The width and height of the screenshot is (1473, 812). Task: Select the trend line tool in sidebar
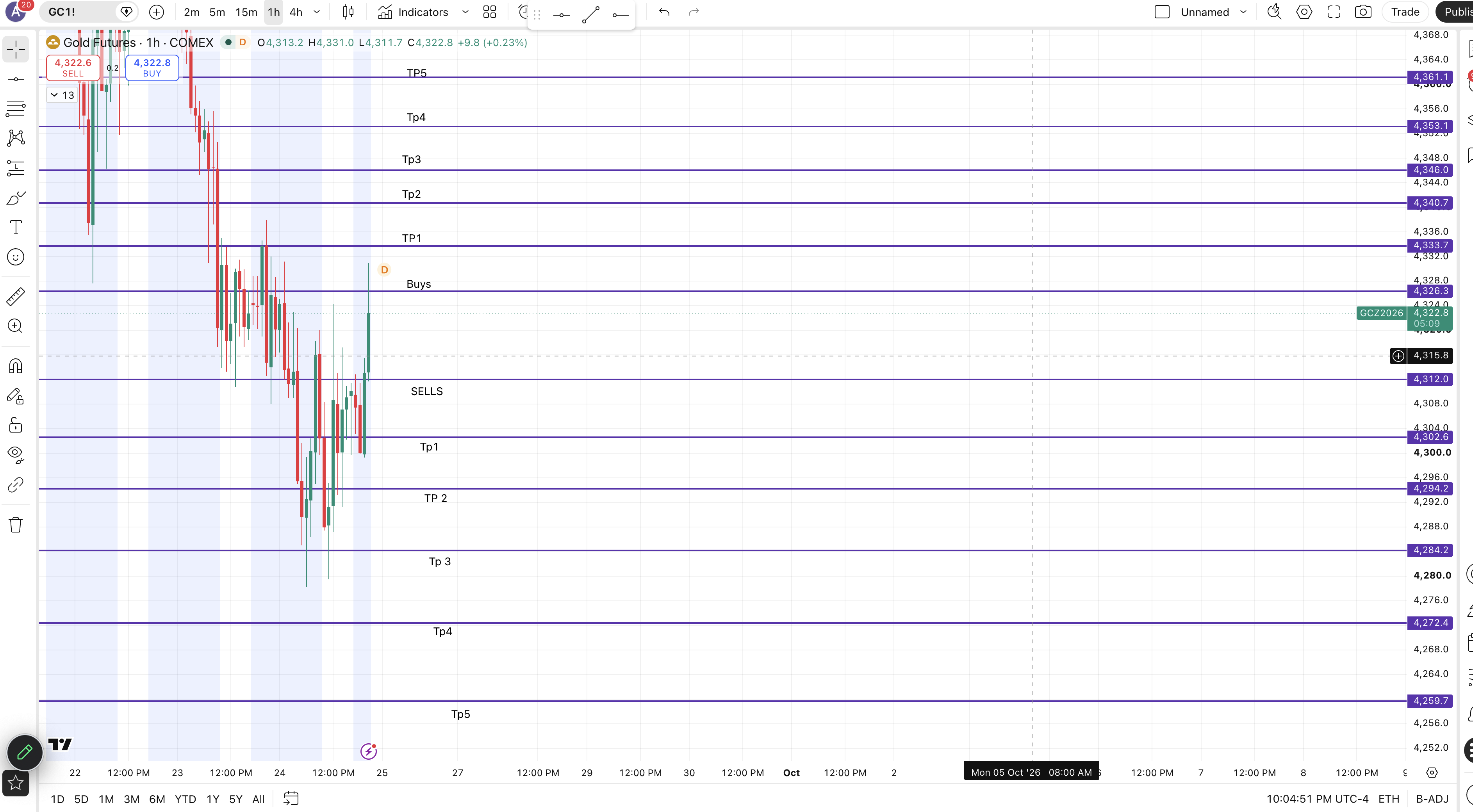pos(16,79)
